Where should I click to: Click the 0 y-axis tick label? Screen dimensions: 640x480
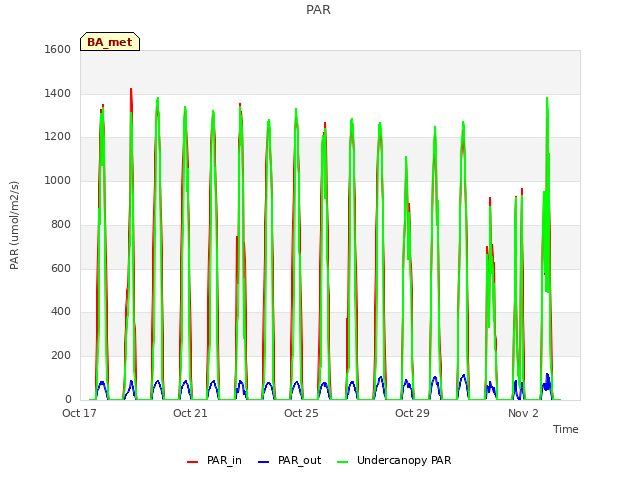click(x=68, y=399)
